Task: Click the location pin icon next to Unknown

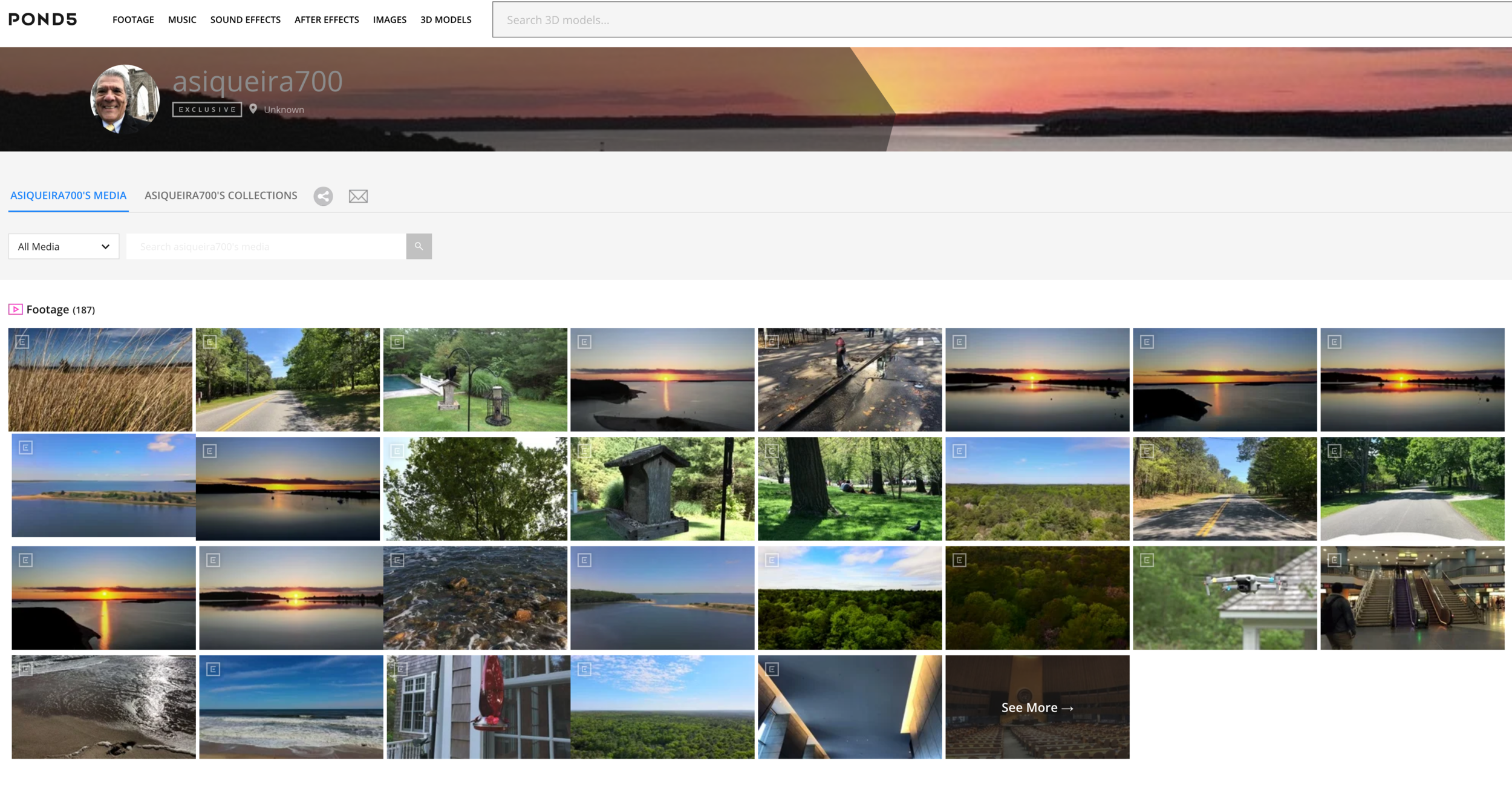Action: coord(253,109)
